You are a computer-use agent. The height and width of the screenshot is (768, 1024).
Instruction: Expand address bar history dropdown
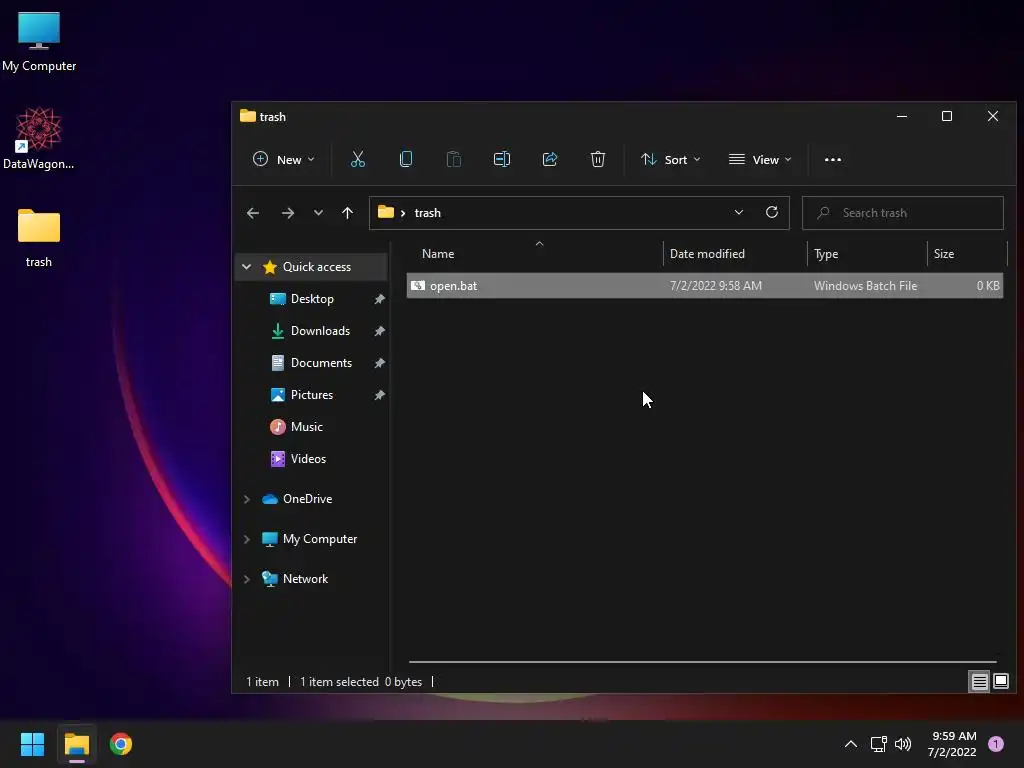[x=739, y=212]
